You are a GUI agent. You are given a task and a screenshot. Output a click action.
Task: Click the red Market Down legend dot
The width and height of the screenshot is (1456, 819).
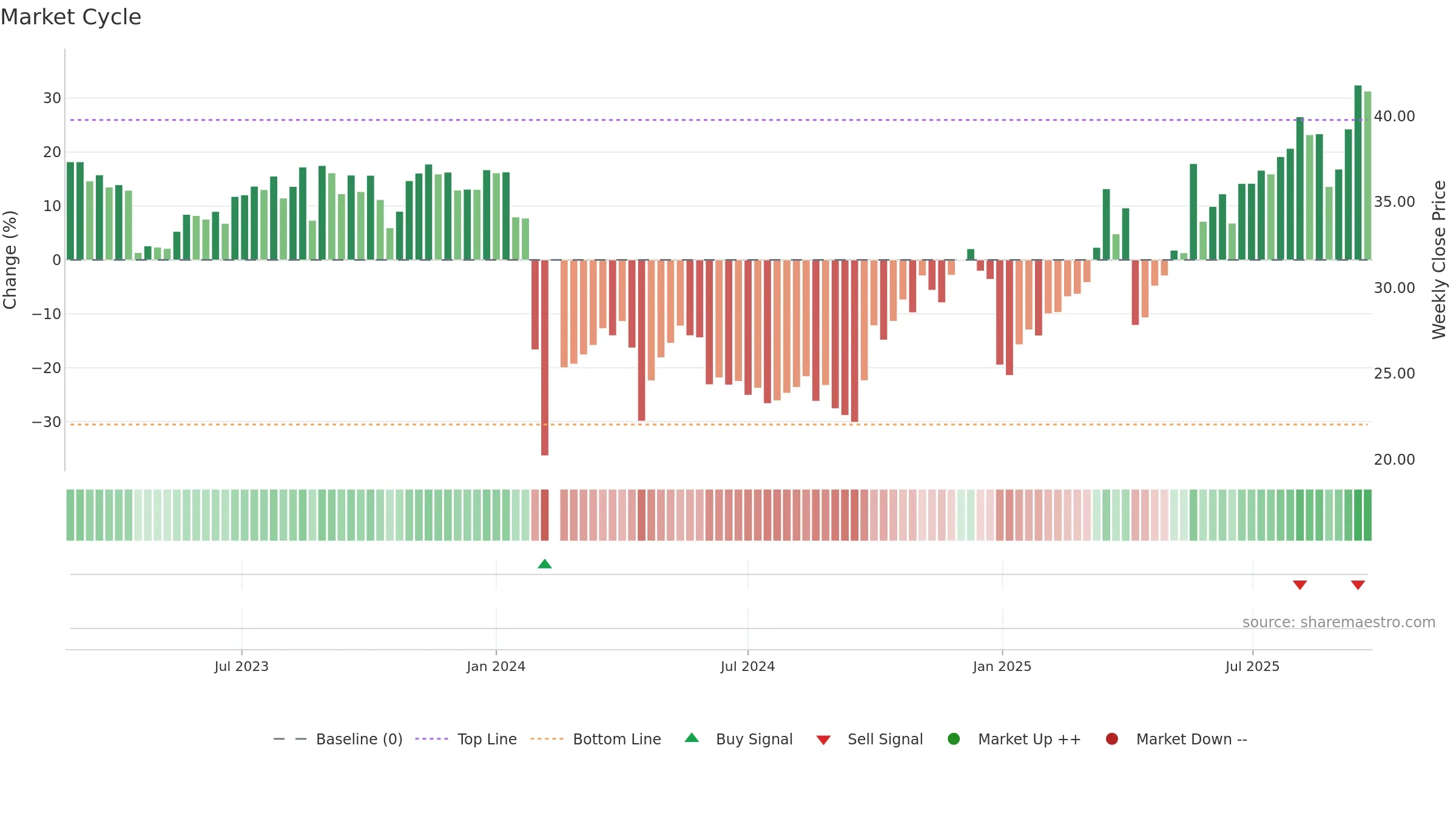click(1112, 739)
